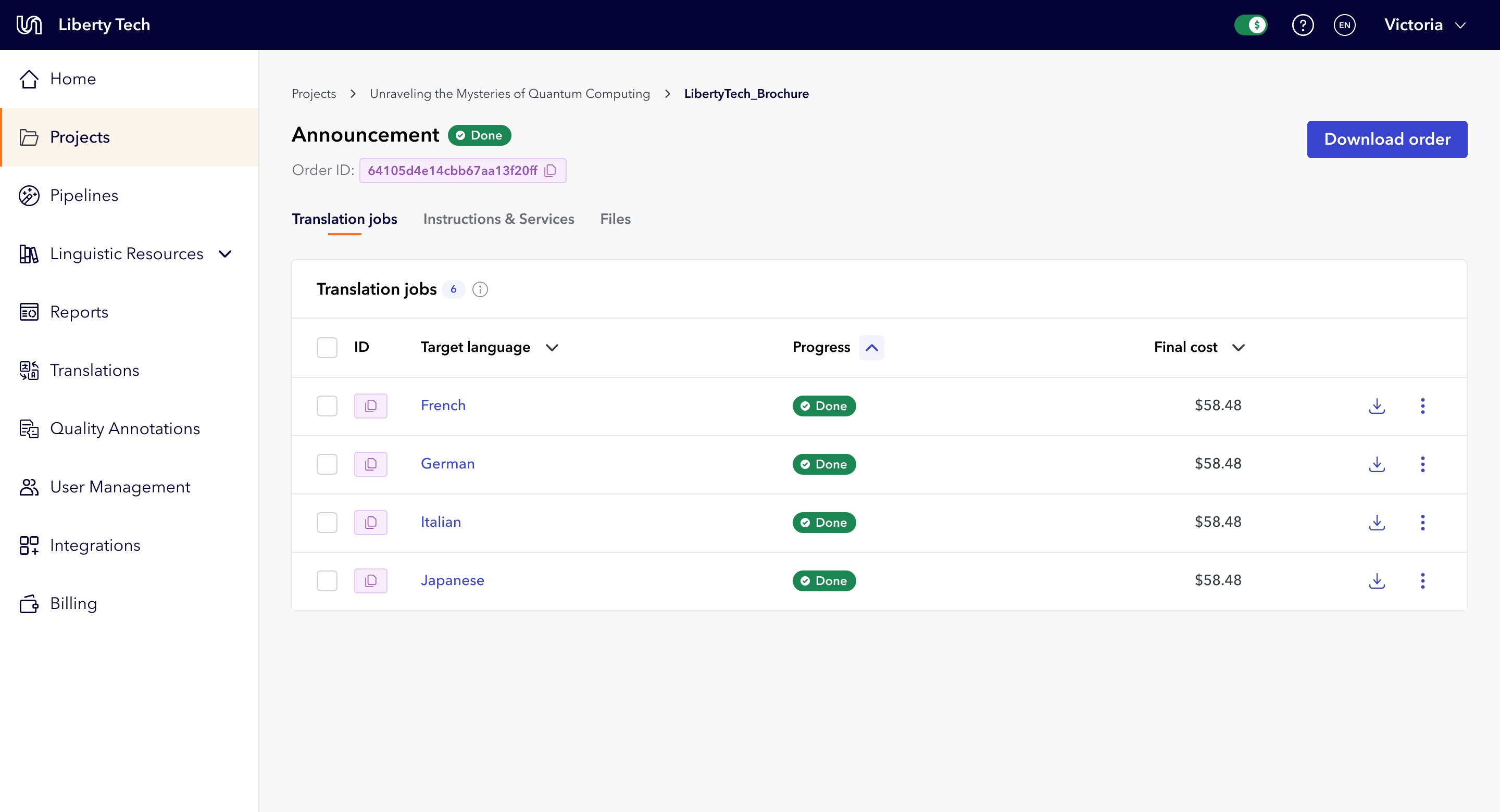Click the Integrations sidebar icon
Image resolution: width=1500 pixels, height=812 pixels.
pos(29,545)
